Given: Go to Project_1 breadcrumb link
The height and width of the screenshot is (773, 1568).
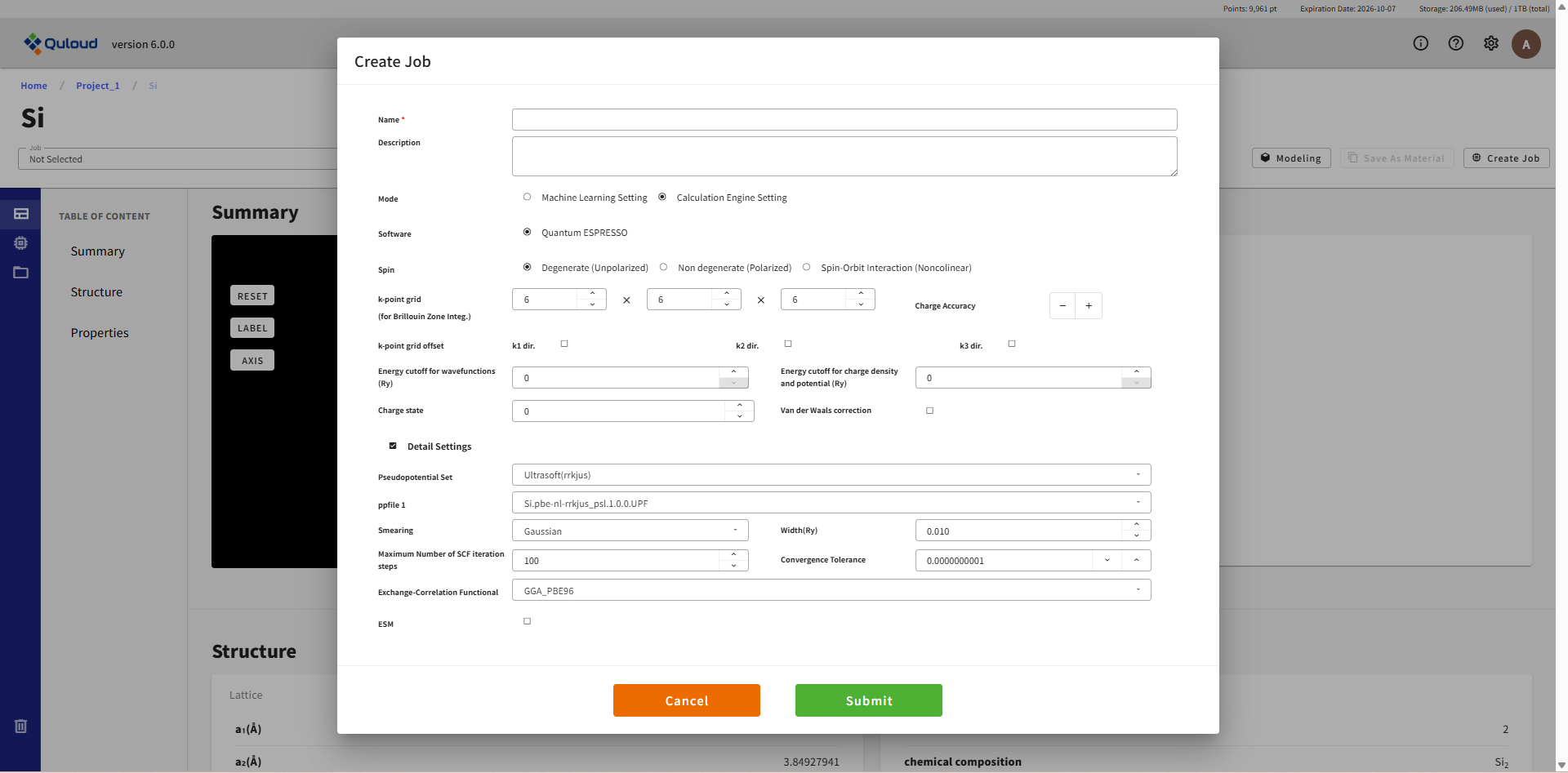Looking at the screenshot, I should [98, 86].
